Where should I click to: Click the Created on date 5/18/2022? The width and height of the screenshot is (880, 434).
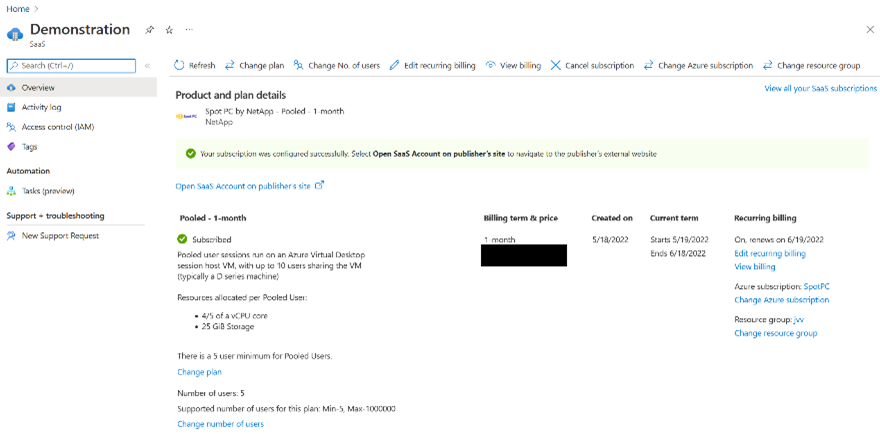pos(610,240)
